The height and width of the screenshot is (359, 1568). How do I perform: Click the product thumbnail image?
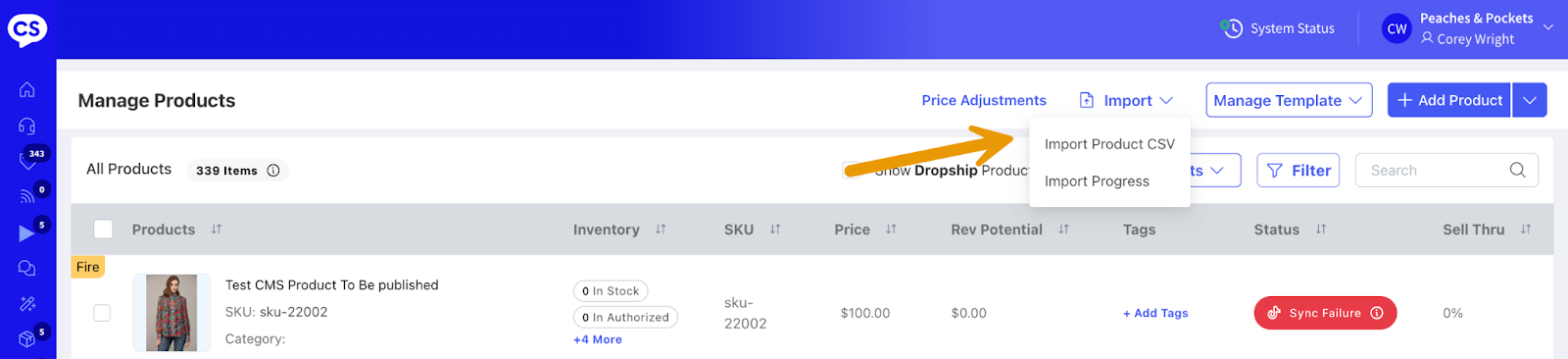click(x=171, y=313)
